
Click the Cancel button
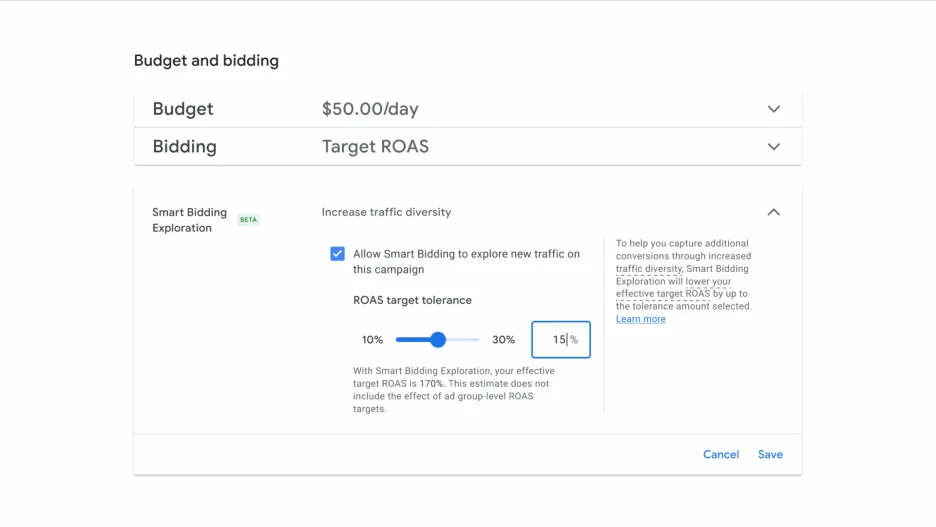721,454
